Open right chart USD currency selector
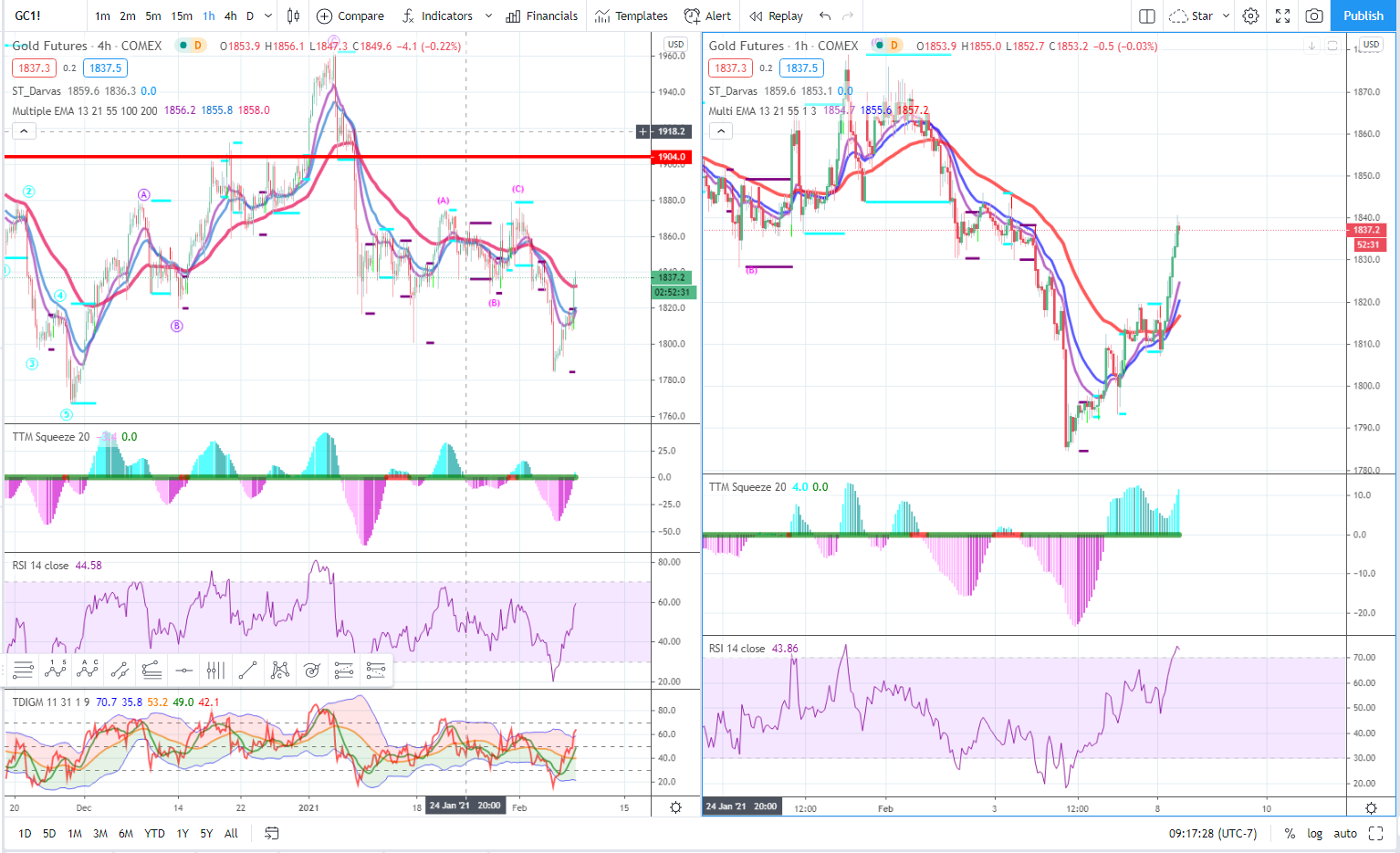1400x853 pixels. (x=1371, y=45)
